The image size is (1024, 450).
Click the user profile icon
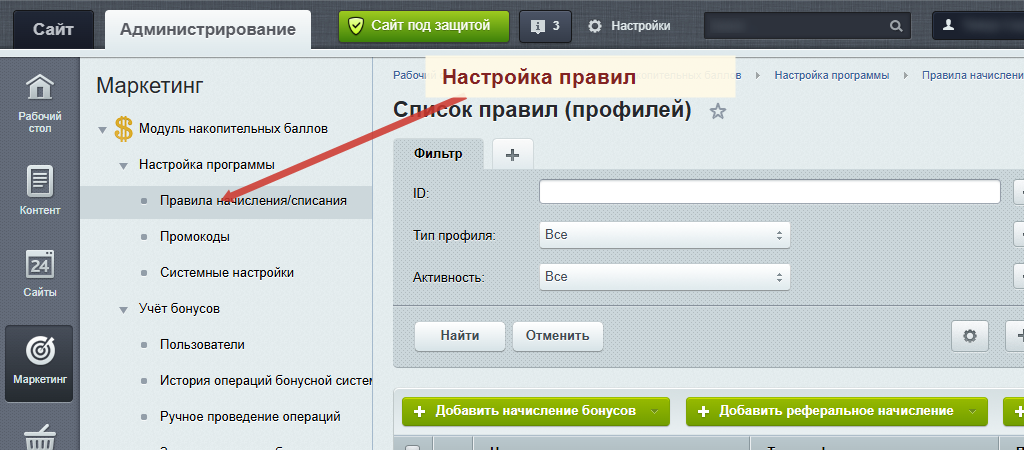948,25
